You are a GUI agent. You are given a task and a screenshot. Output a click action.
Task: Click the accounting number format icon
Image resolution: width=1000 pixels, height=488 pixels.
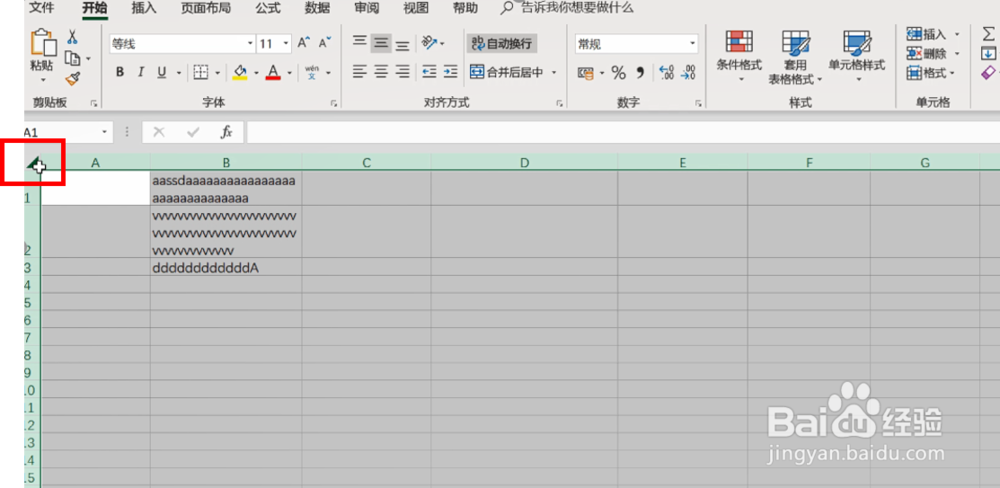tap(585, 73)
